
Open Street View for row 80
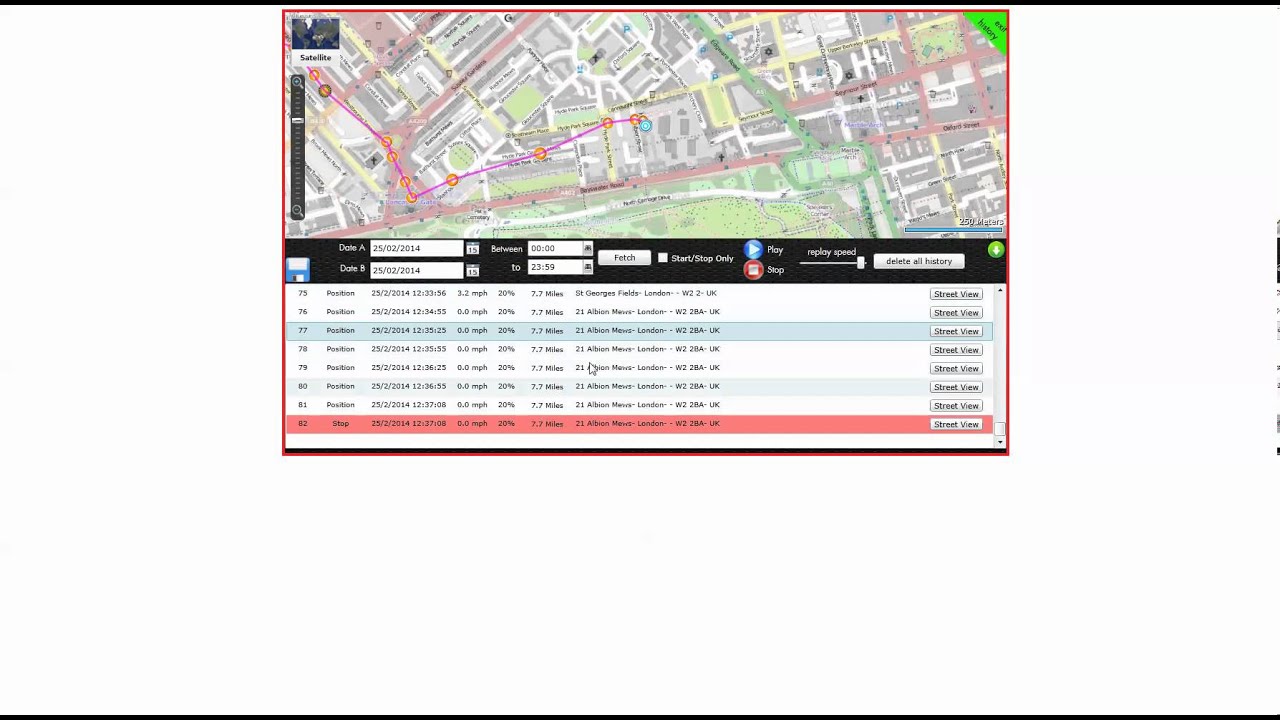pyautogui.click(x=956, y=387)
